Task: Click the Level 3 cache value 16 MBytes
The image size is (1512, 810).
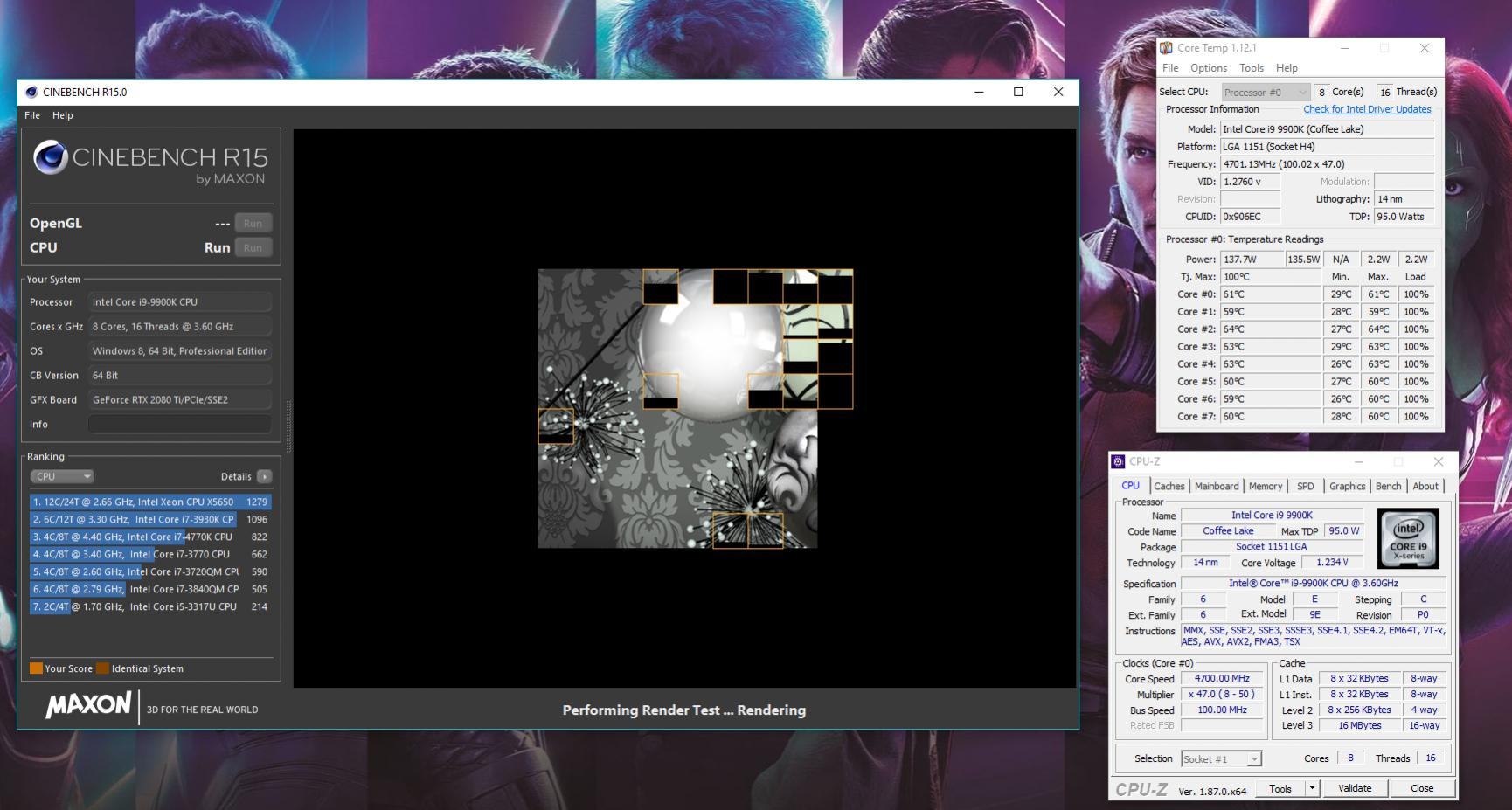Action: click(x=1360, y=725)
